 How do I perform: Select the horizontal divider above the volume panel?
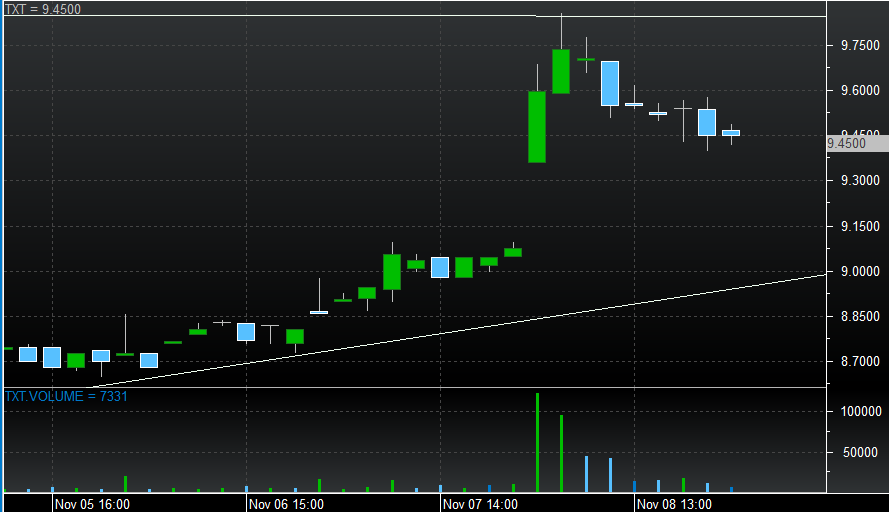(x=414, y=387)
